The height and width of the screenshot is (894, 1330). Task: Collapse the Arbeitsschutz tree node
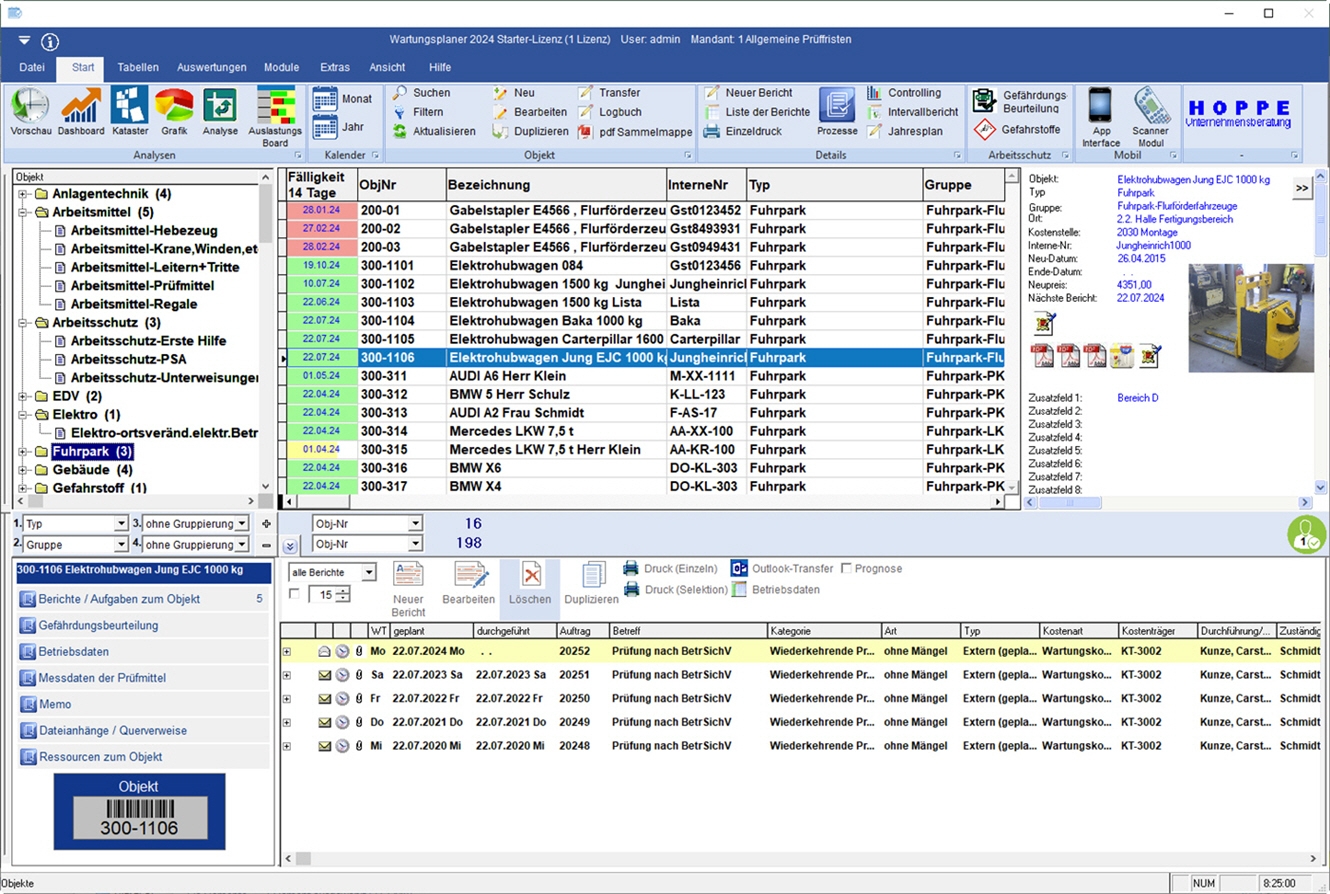(22, 322)
